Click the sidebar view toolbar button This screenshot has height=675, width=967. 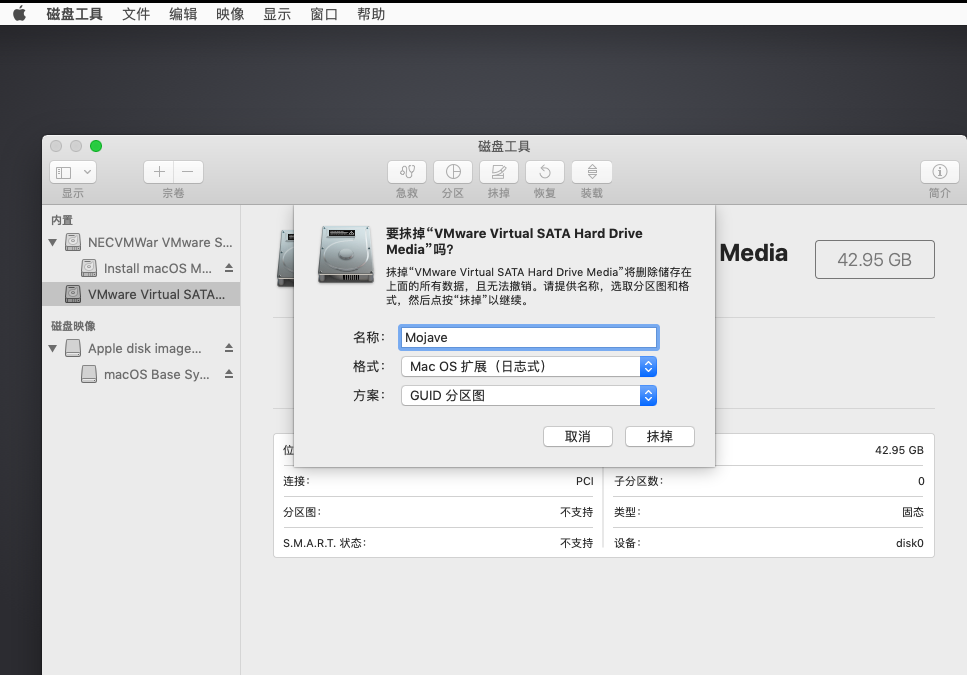click(x=73, y=172)
